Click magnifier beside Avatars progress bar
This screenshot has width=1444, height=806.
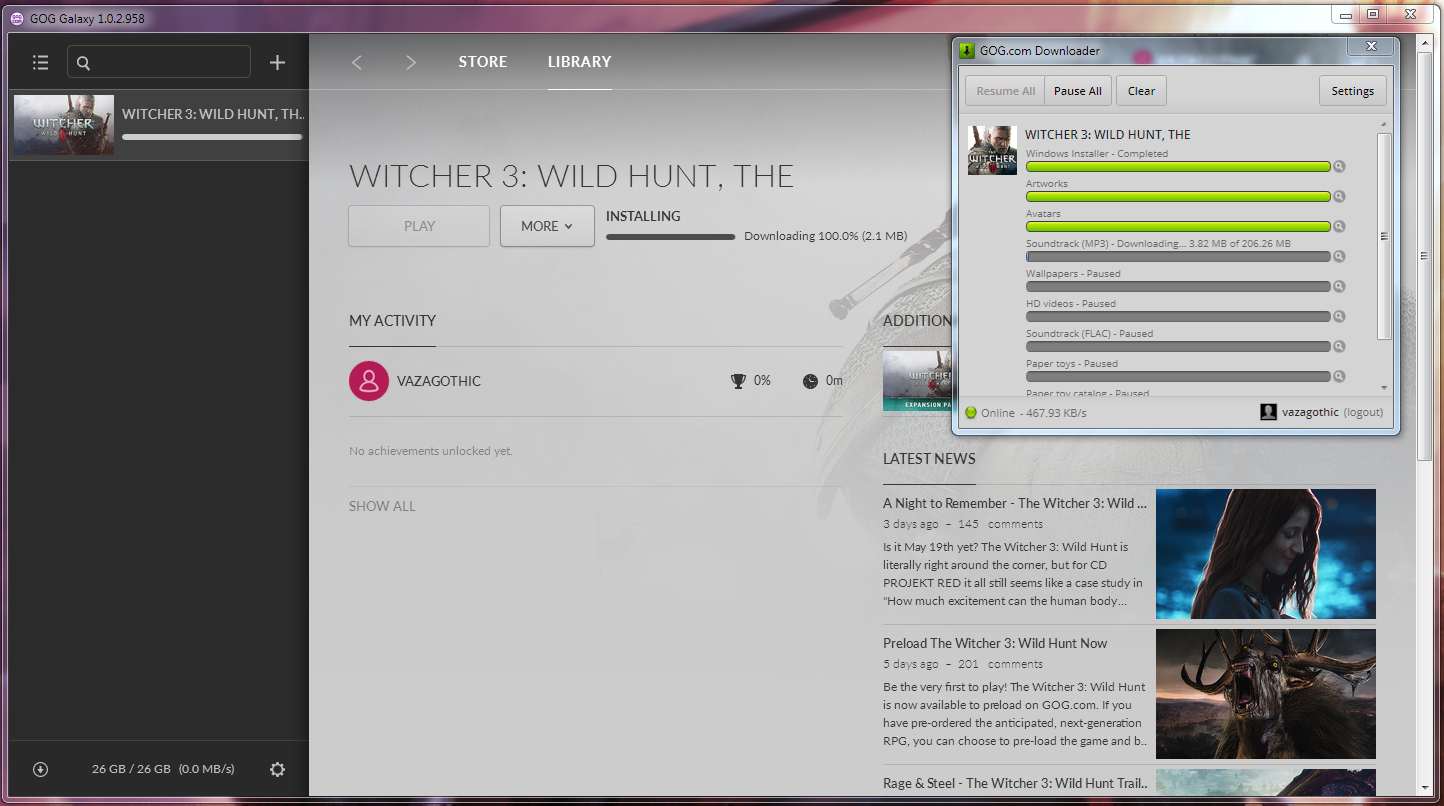point(1339,226)
